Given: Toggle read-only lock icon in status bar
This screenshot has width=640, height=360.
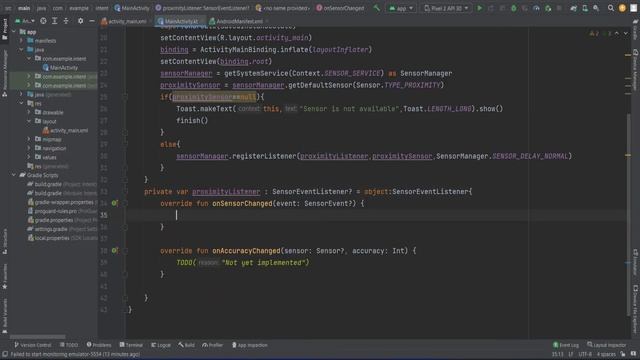Looking at the screenshot, I should 623,354.
